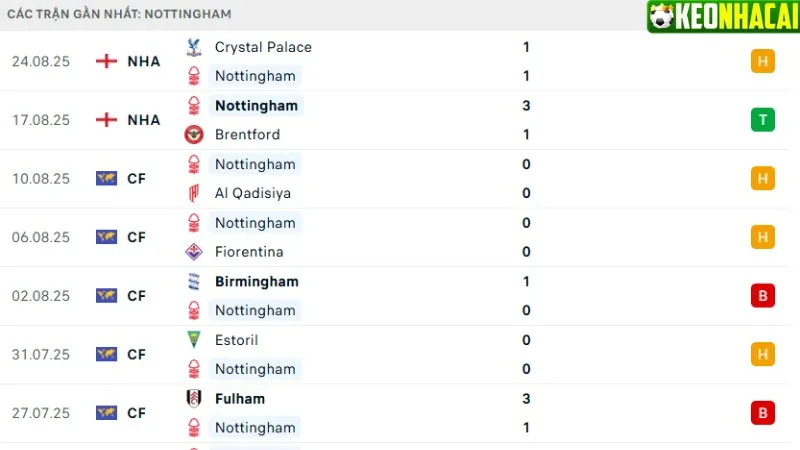
Task: Click the NHA league label on 17.08.25
Action: point(144,120)
